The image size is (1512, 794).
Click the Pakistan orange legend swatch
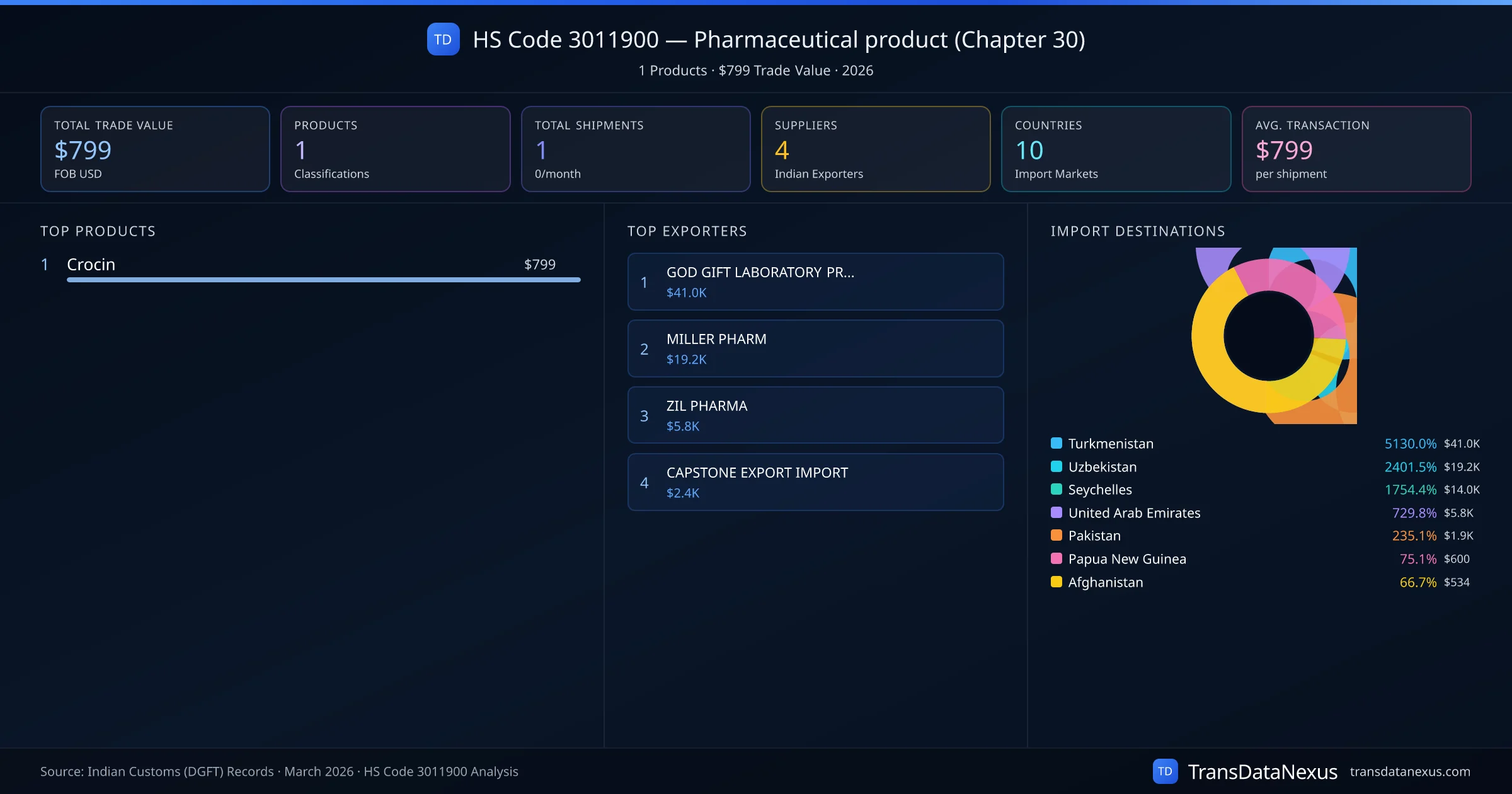click(1057, 535)
